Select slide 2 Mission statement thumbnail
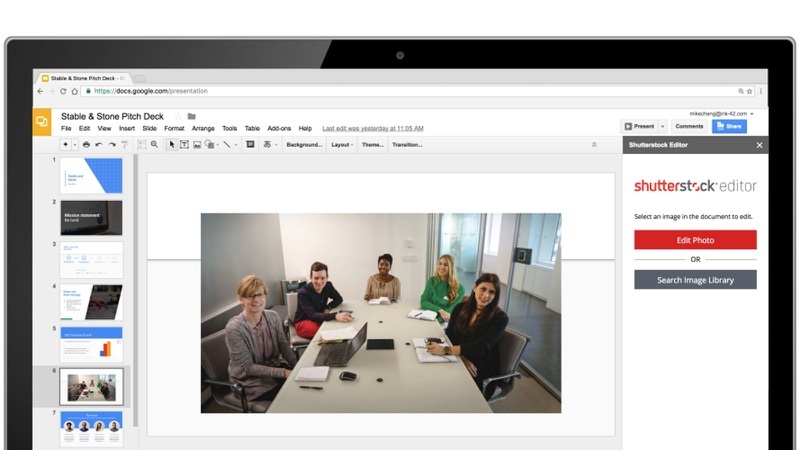The width and height of the screenshot is (800, 450). click(91, 218)
